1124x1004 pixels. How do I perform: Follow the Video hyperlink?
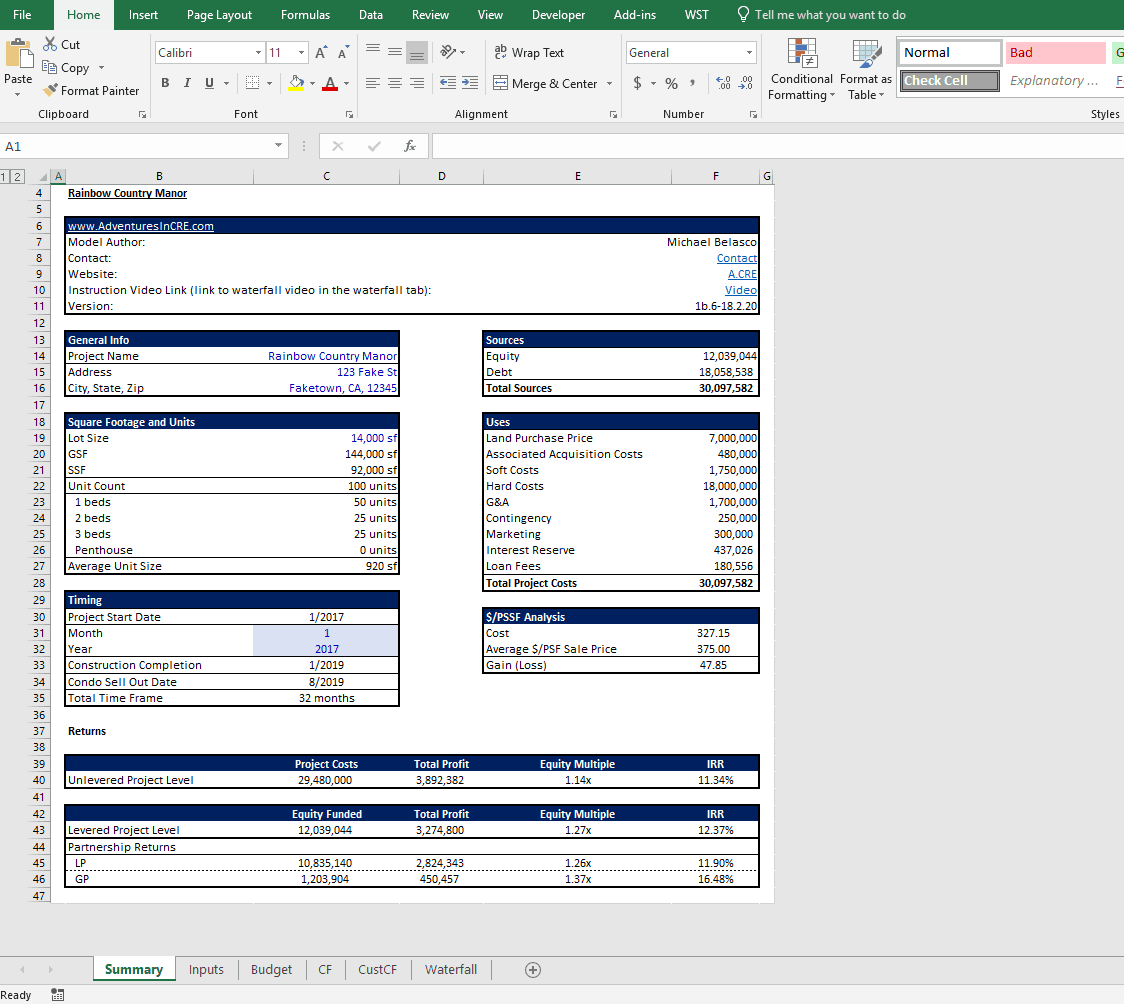(x=741, y=289)
